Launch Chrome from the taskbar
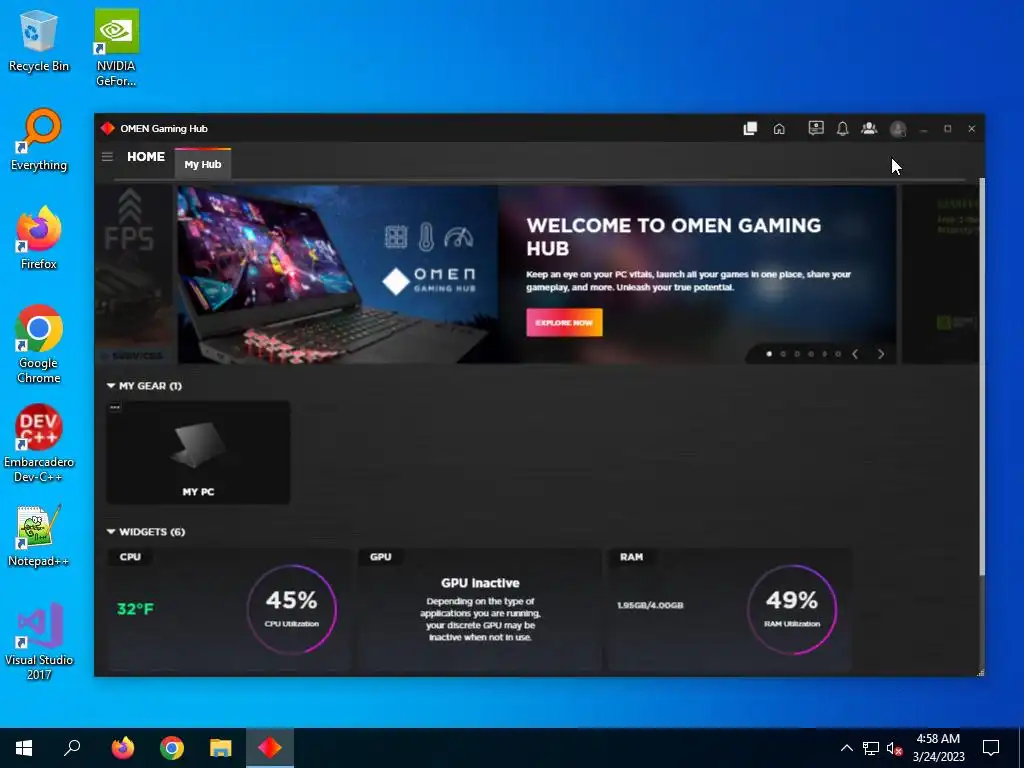Image resolution: width=1024 pixels, height=768 pixels. click(172, 748)
